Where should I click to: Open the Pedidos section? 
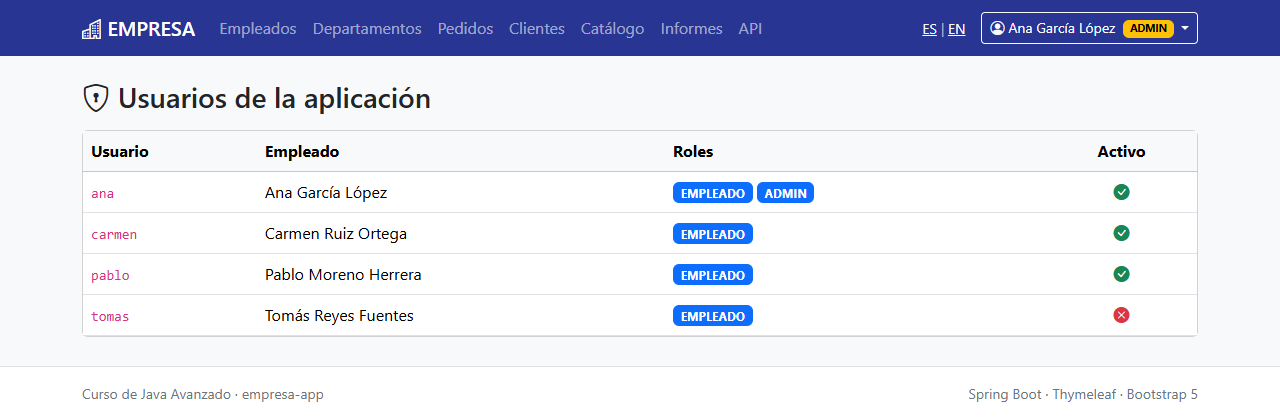tap(465, 29)
